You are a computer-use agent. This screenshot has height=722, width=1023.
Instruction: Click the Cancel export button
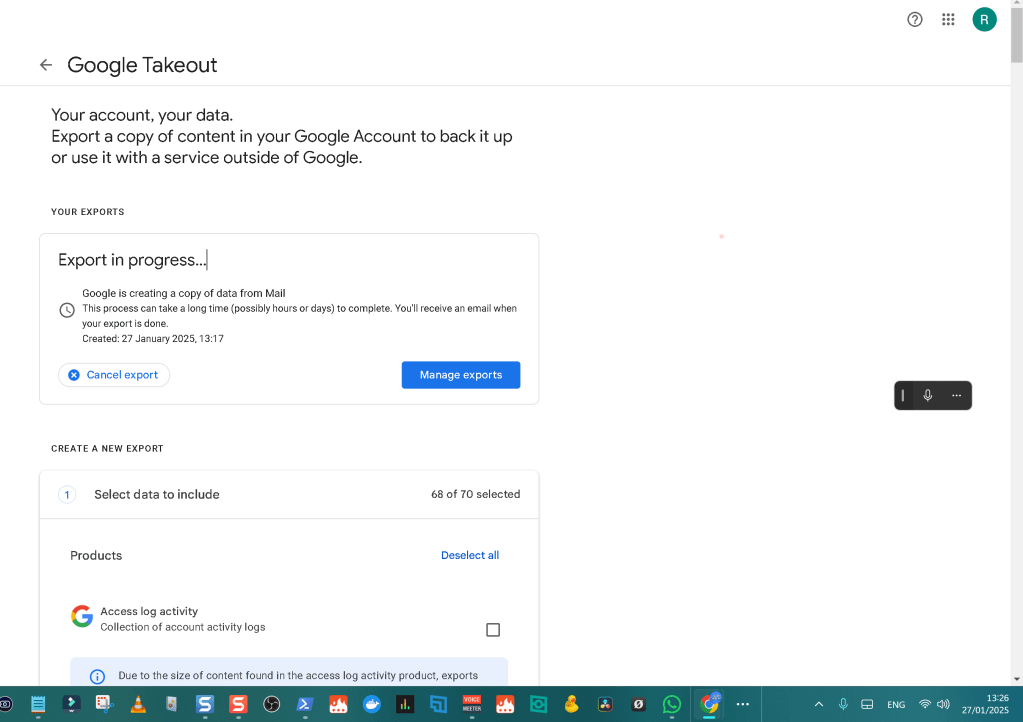click(114, 375)
